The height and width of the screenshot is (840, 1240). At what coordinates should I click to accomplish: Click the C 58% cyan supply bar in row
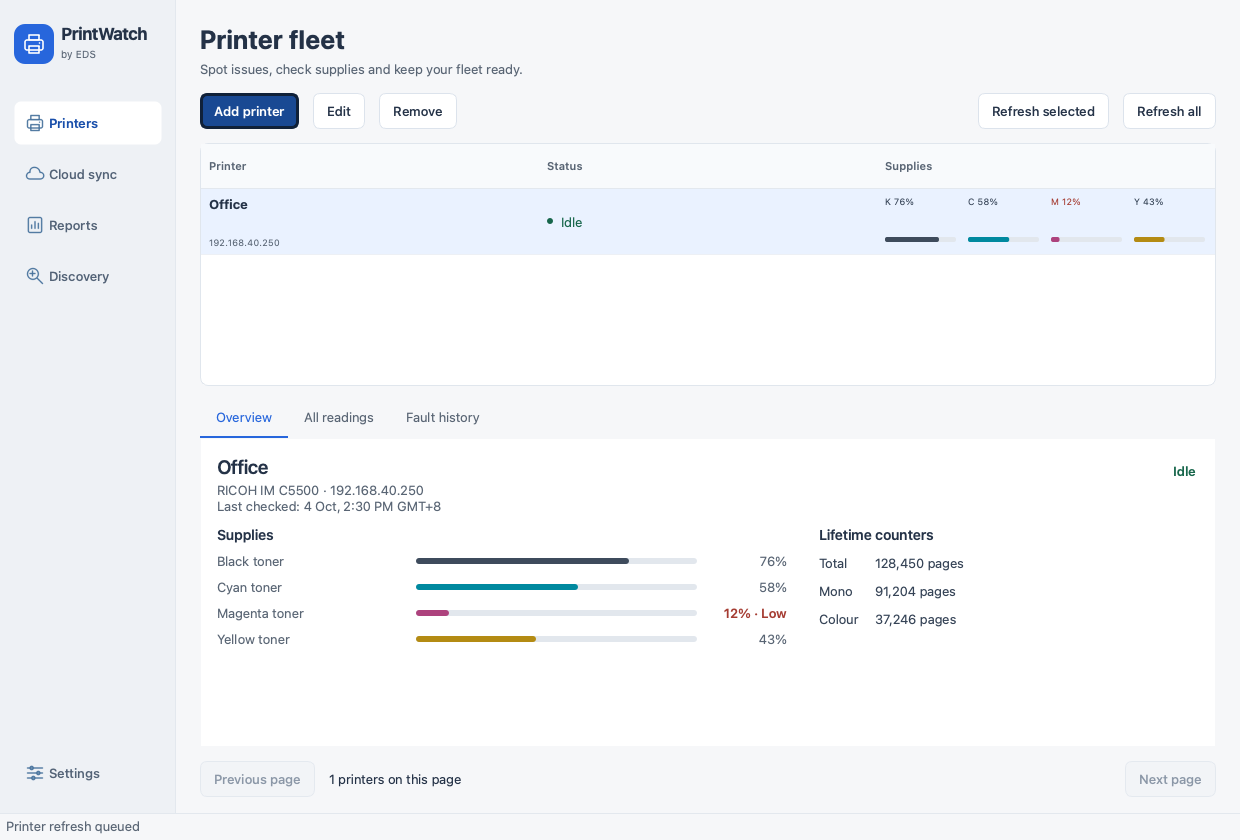click(1003, 239)
